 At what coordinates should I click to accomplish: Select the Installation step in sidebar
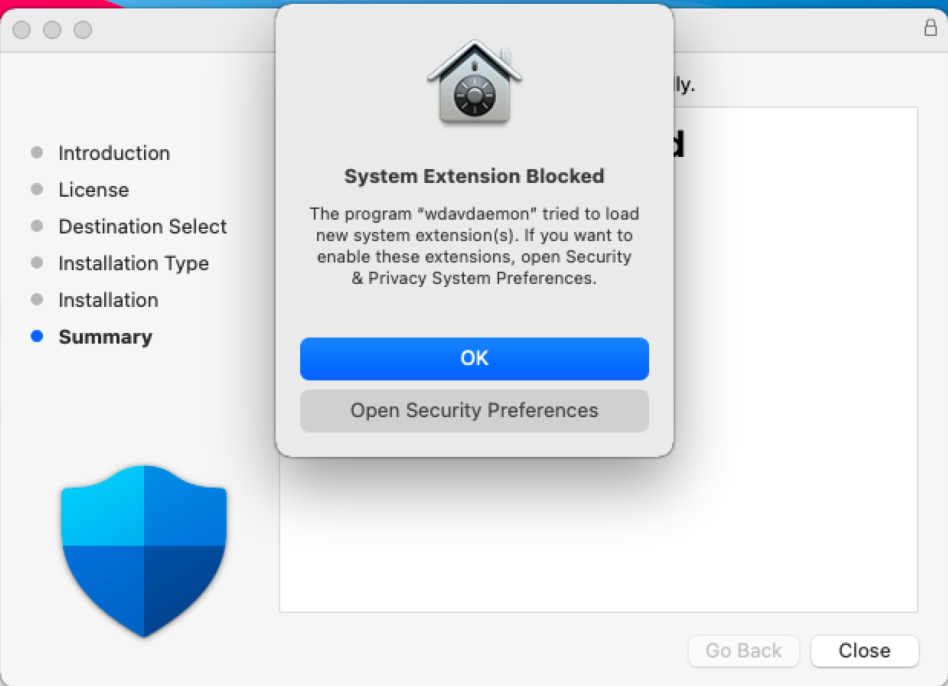108,300
